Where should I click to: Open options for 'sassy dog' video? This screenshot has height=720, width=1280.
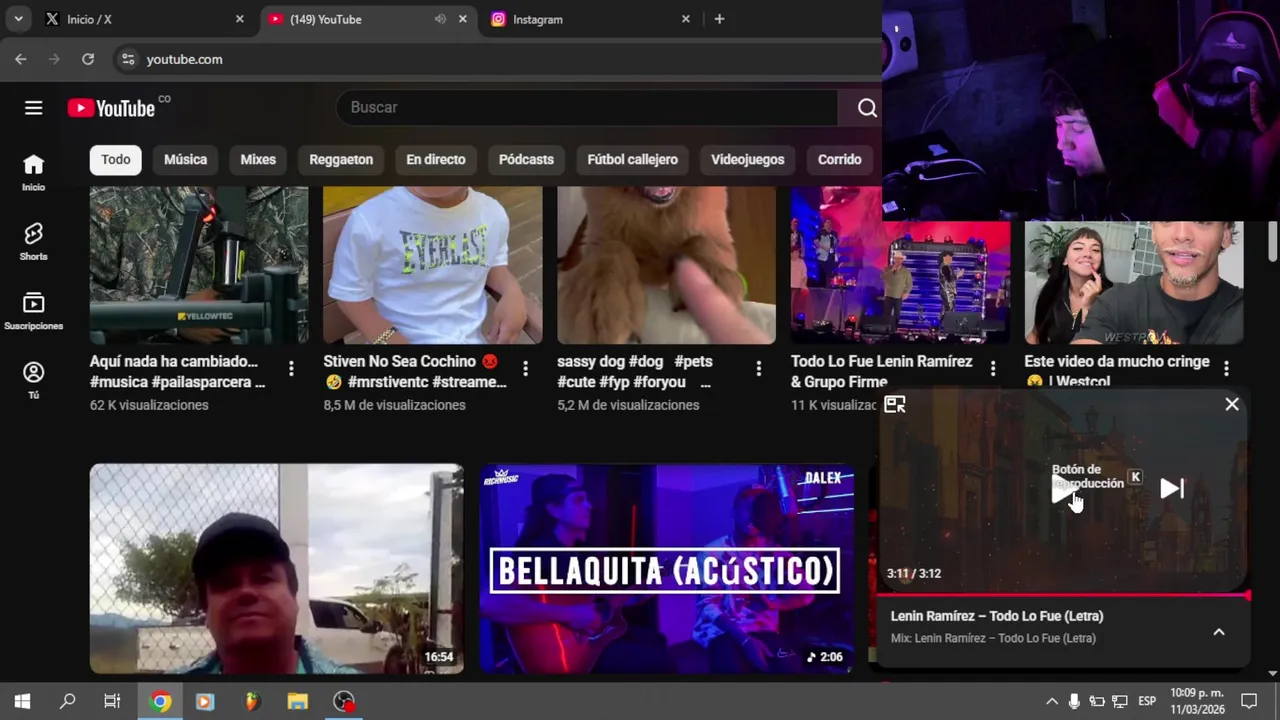759,369
